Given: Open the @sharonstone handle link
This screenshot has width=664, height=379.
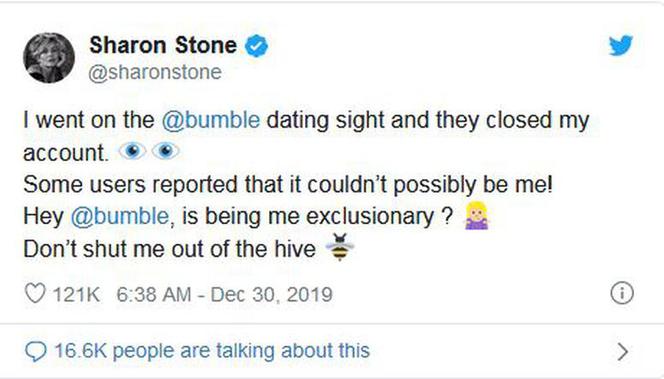Looking at the screenshot, I should 155,72.
